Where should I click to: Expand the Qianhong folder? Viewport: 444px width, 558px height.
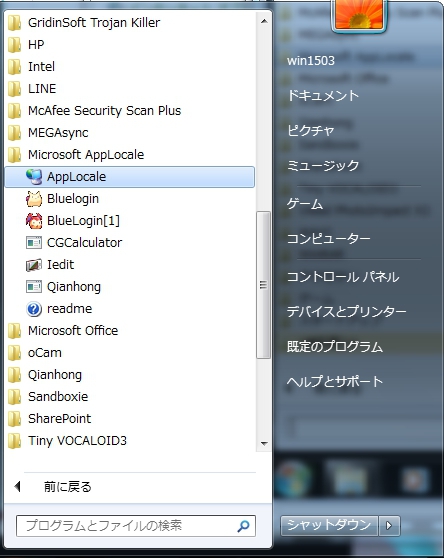tap(45, 375)
